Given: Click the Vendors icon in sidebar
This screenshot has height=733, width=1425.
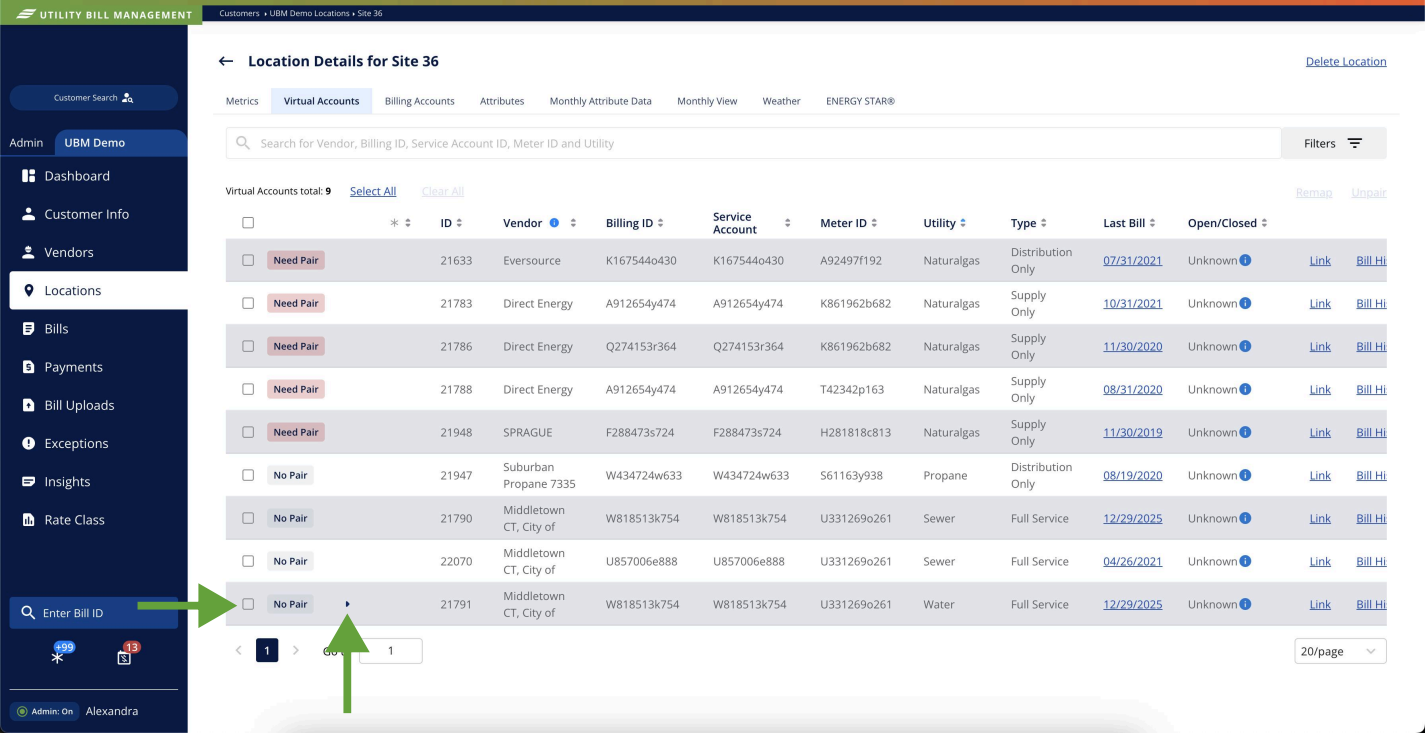Looking at the screenshot, I should tap(28, 252).
